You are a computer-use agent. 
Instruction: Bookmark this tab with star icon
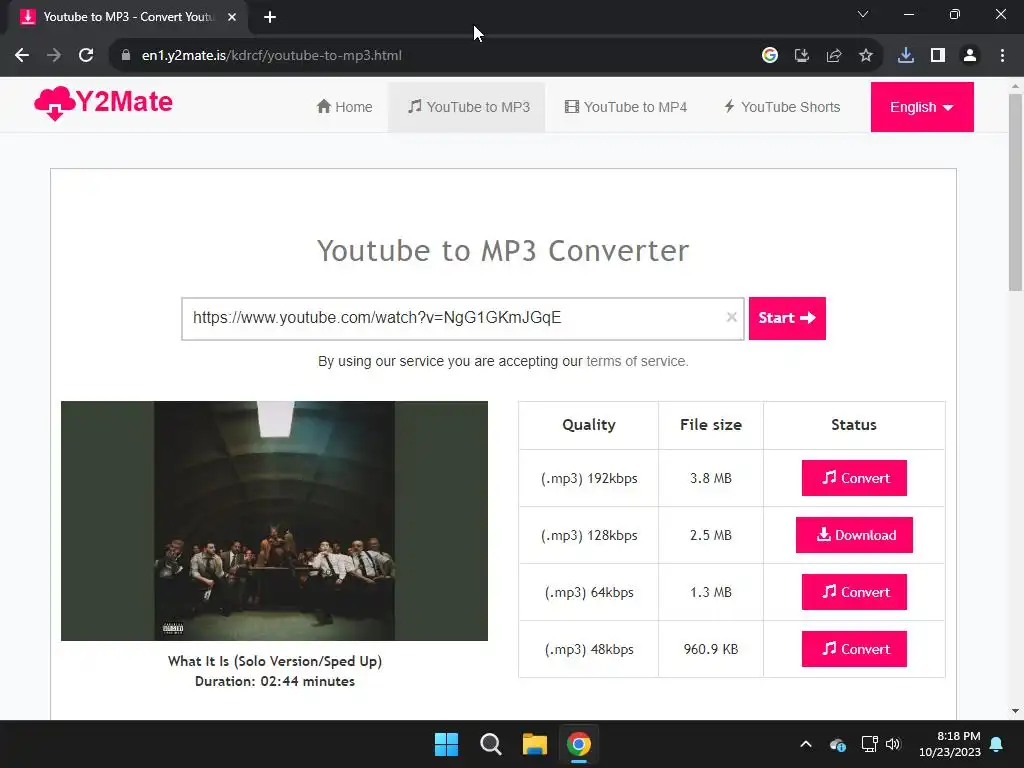click(x=866, y=56)
